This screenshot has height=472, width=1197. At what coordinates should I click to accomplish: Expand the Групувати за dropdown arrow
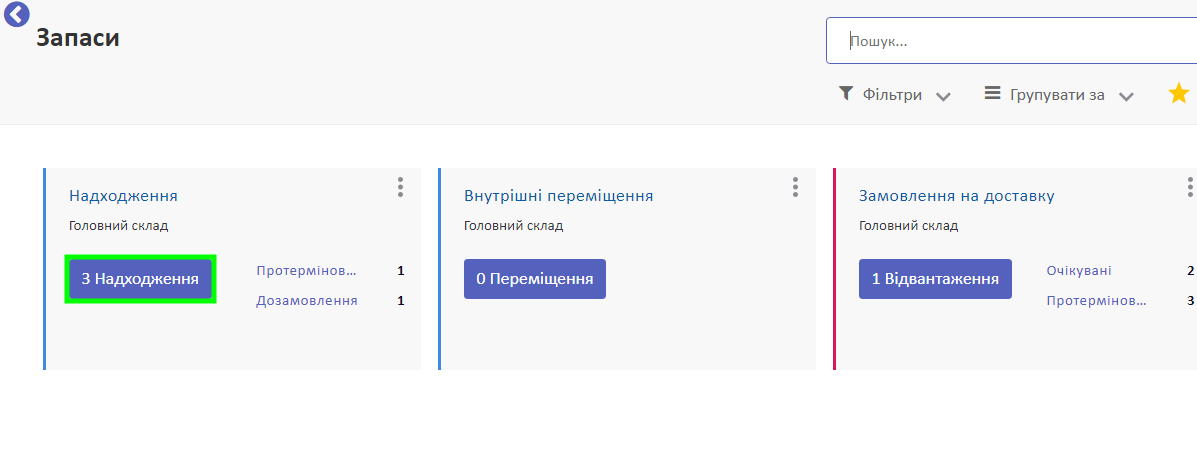(1126, 96)
